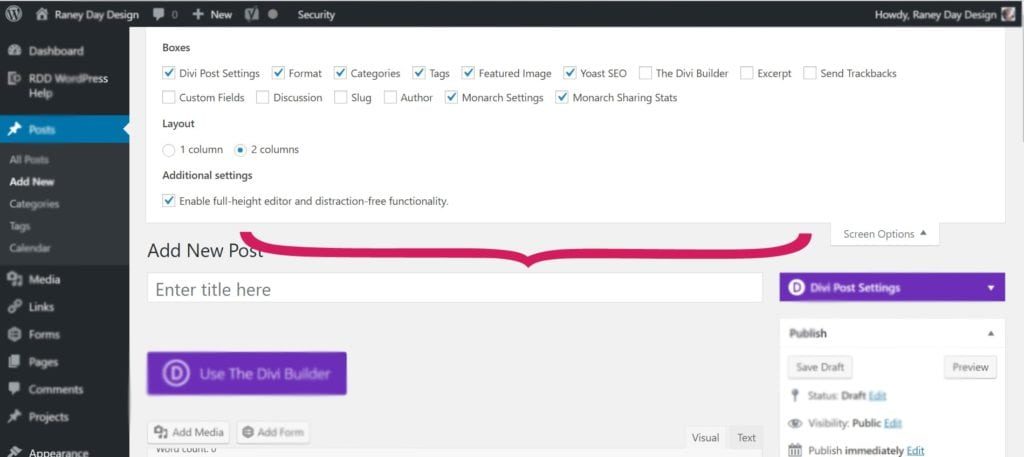Image resolution: width=1024 pixels, height=457 pixels.
Task: Open the Yoast SEO admin bar icon
Action: (x=251, y=14)
